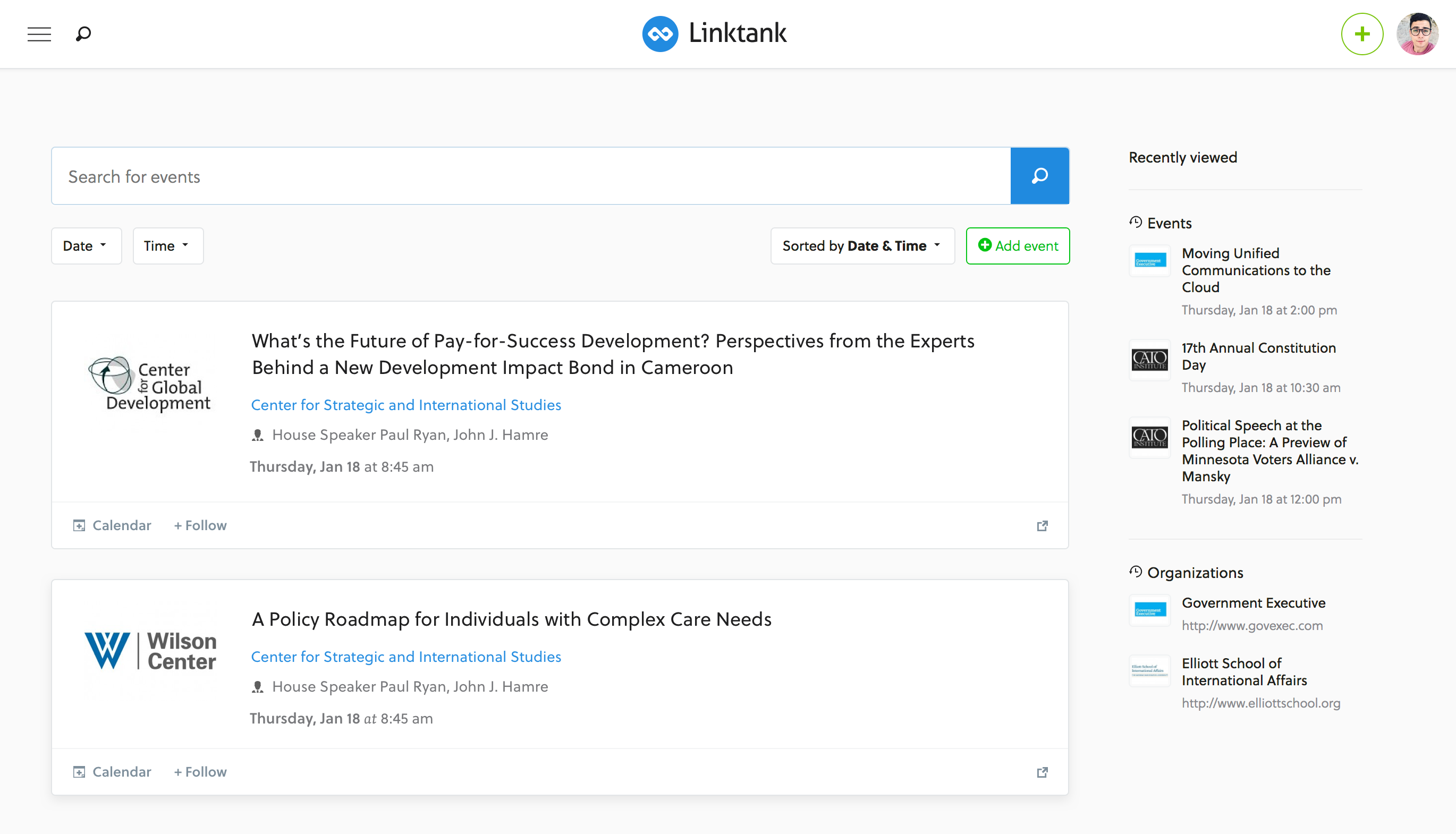
Task: Click Government Executive organization logo
Action: point(1150,609)
